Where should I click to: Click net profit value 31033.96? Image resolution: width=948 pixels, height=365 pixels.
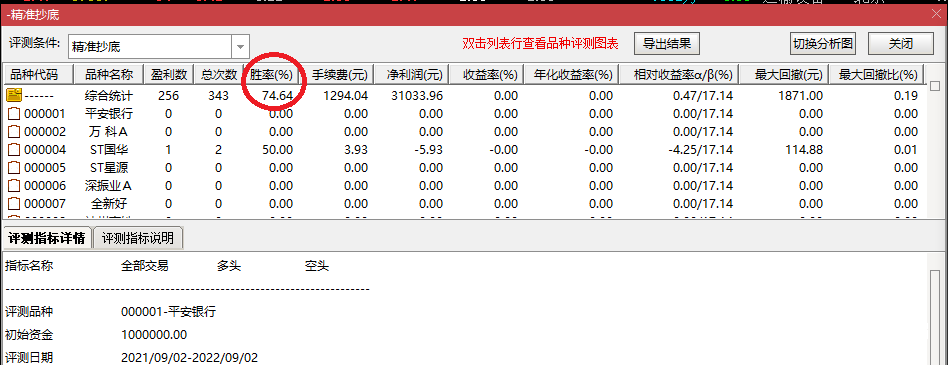tap(417, 95)
